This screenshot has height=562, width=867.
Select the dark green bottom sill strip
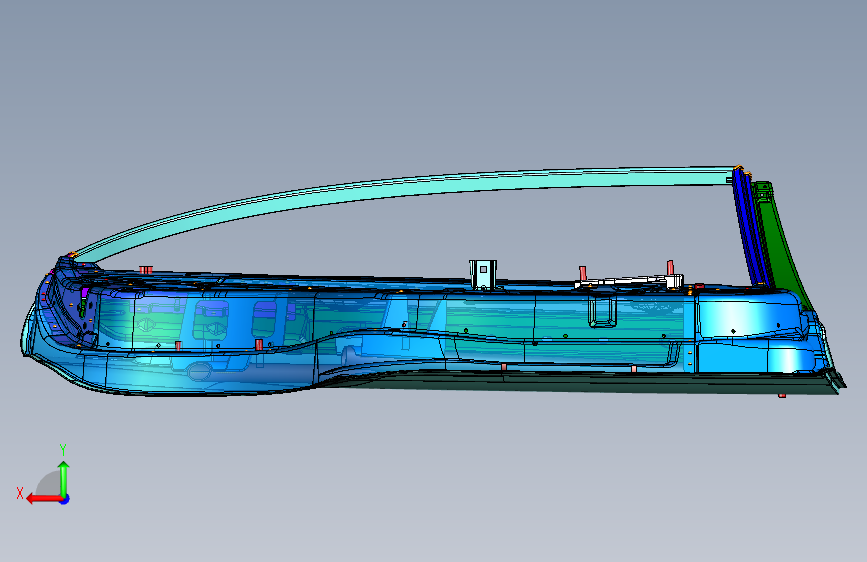tap(581, 382)
